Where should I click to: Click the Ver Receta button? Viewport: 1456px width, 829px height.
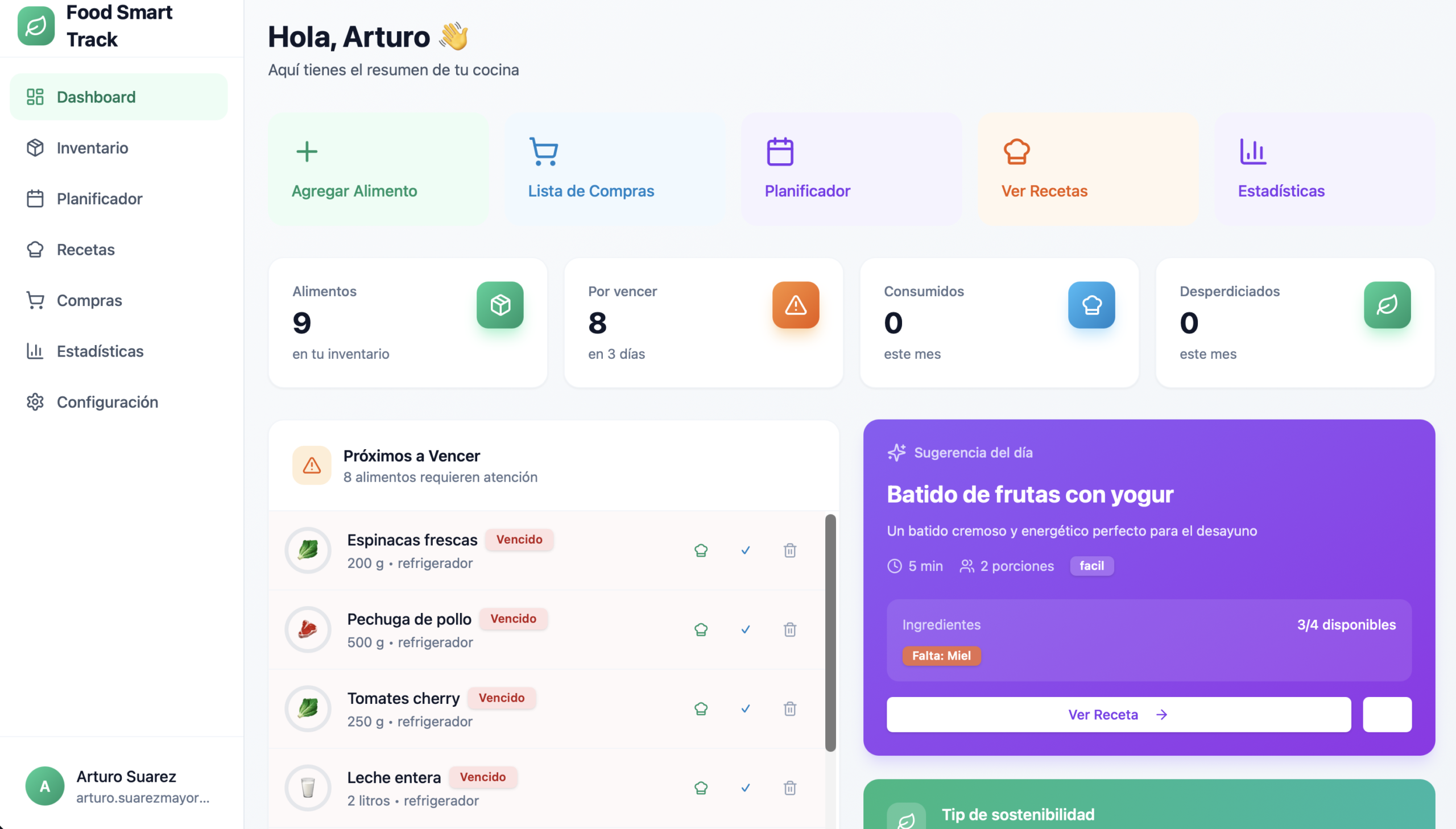(1118, 714)
